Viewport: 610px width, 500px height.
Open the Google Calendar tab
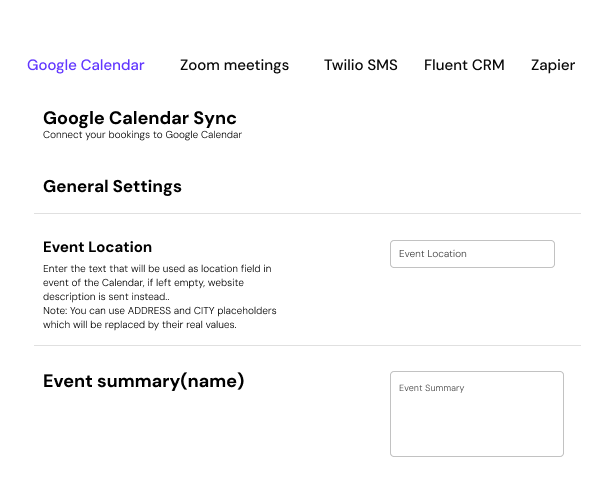click(x=86, y=65)
